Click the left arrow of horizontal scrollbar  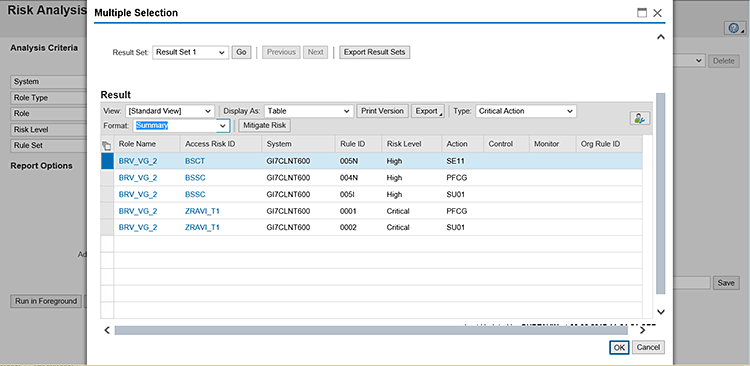click(107, 330)
